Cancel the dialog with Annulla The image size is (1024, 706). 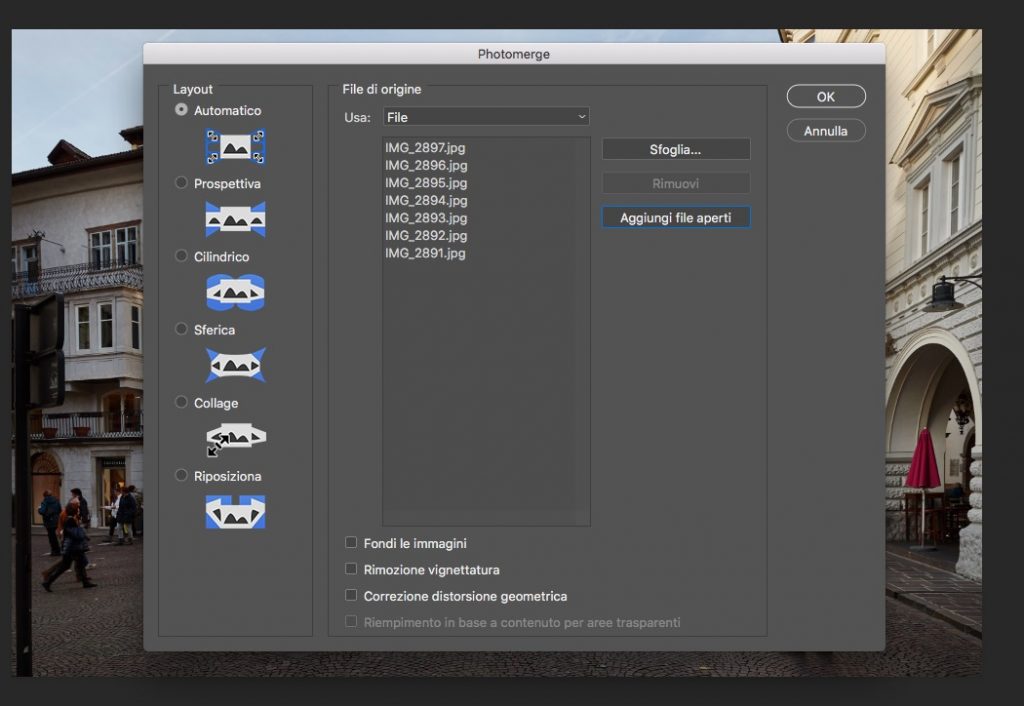pyautogui.click(x=826, y=131)
